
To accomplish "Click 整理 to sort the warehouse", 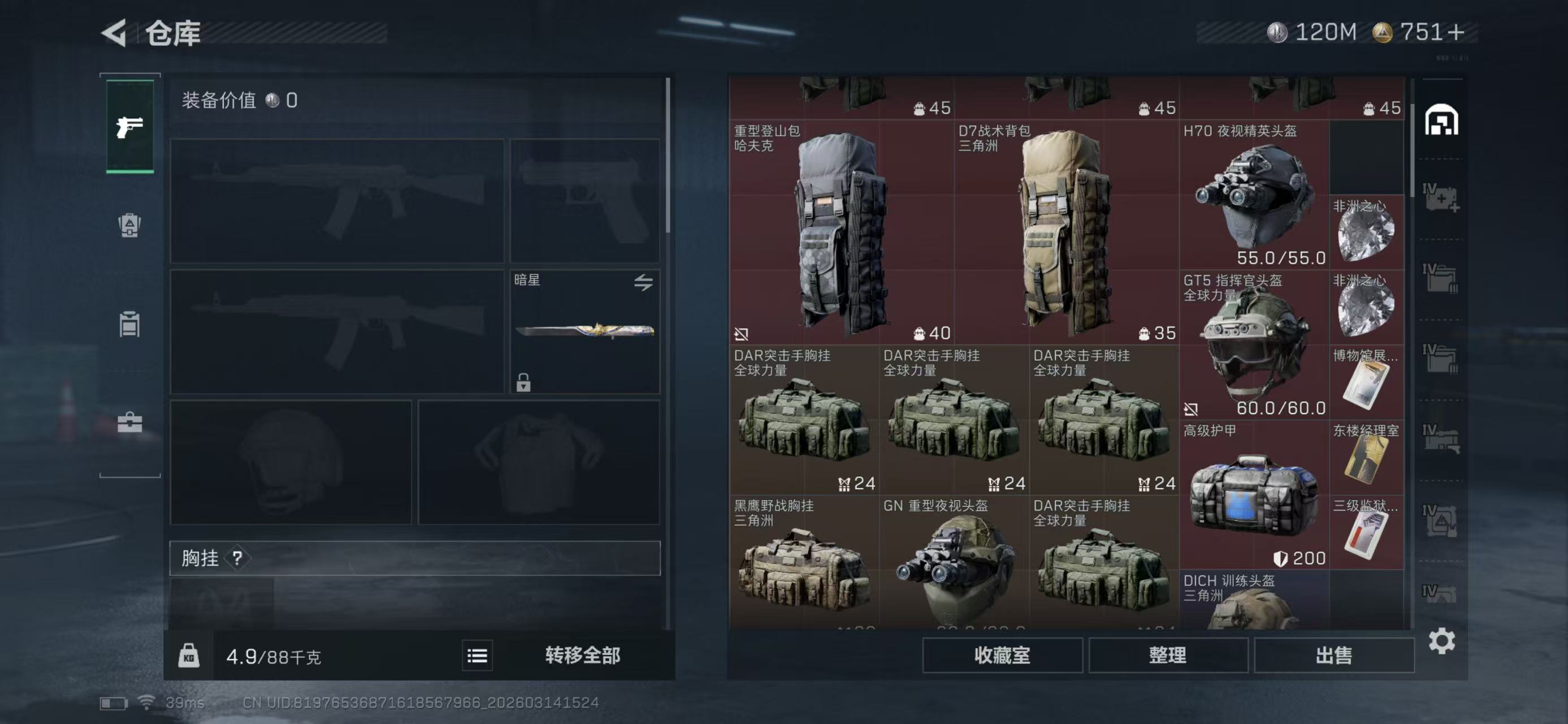I will [1168, 655].
